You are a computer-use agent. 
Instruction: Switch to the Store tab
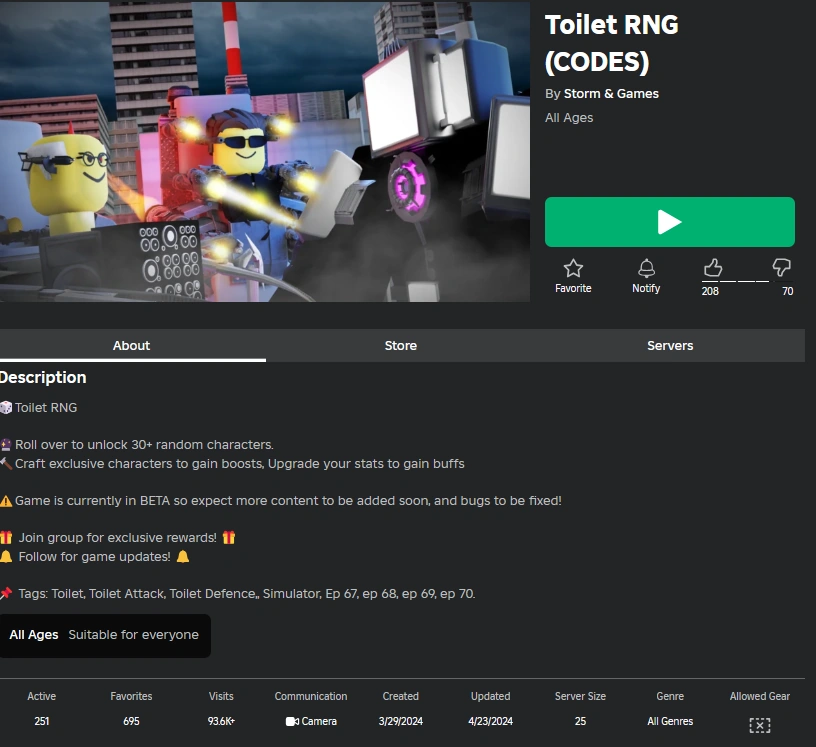(x=400, y=345)
